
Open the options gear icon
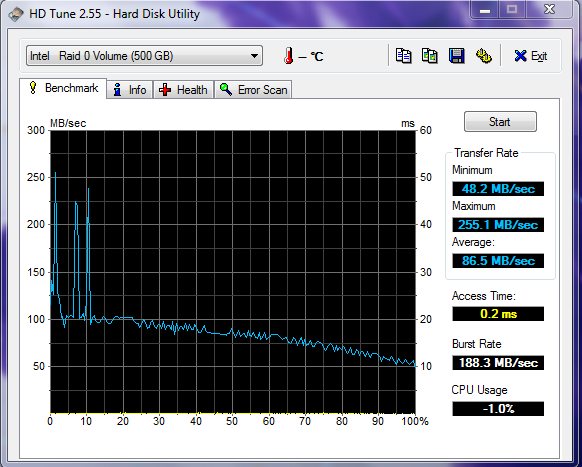484,56
